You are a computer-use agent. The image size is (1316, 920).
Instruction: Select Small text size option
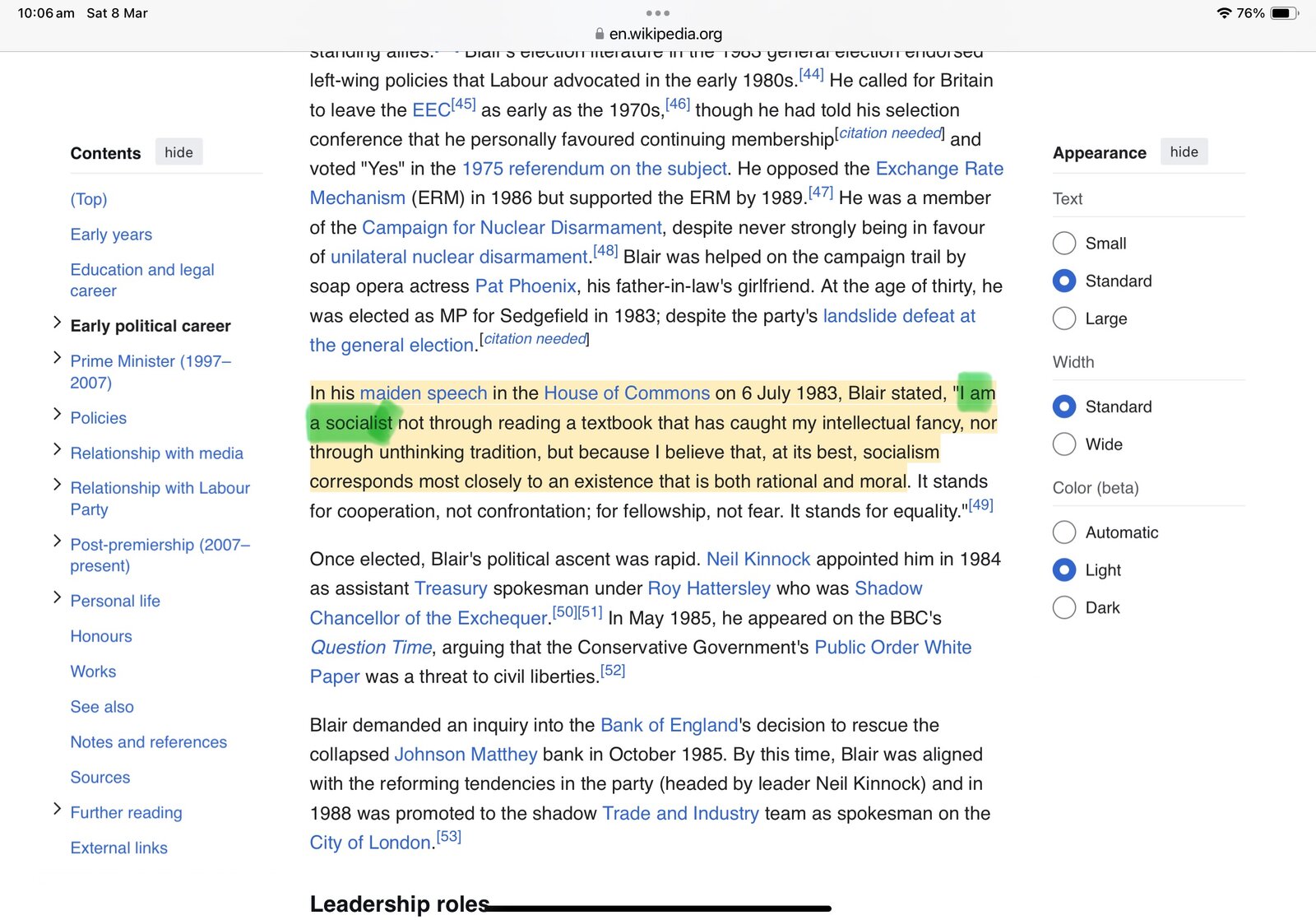1064,244
